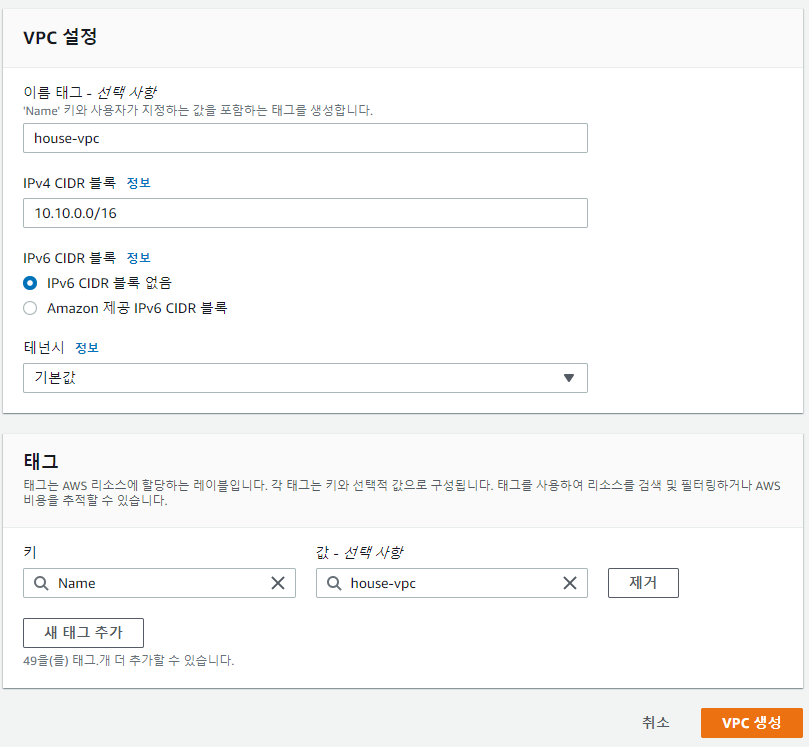Open the 테넌시 dropdown showing 기본값
This screenshot has width=809, height=747.
click(x=305, y=378)
